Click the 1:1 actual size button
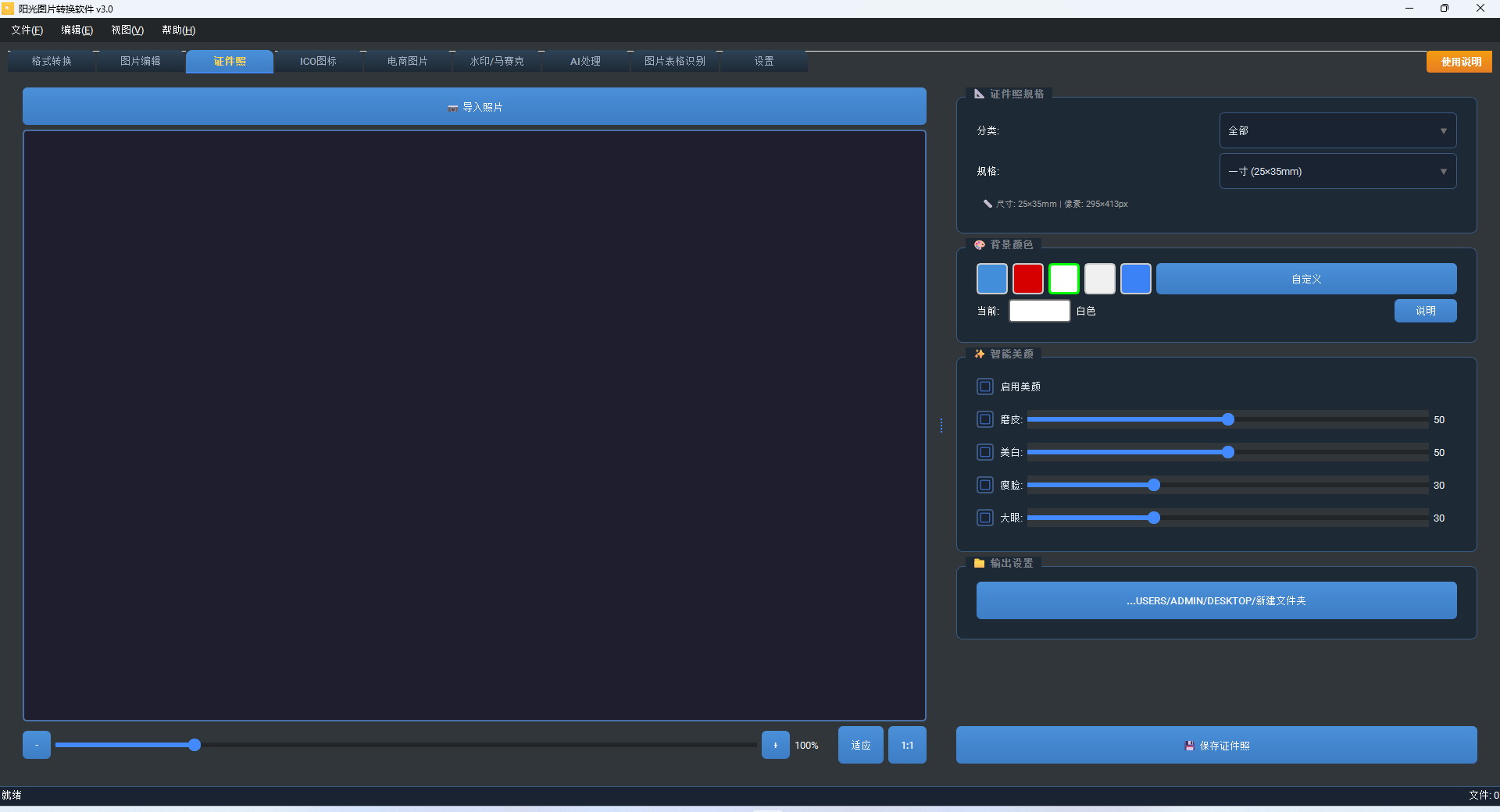The height and width of the screenshot is (812, 1500). click(907, 745)
